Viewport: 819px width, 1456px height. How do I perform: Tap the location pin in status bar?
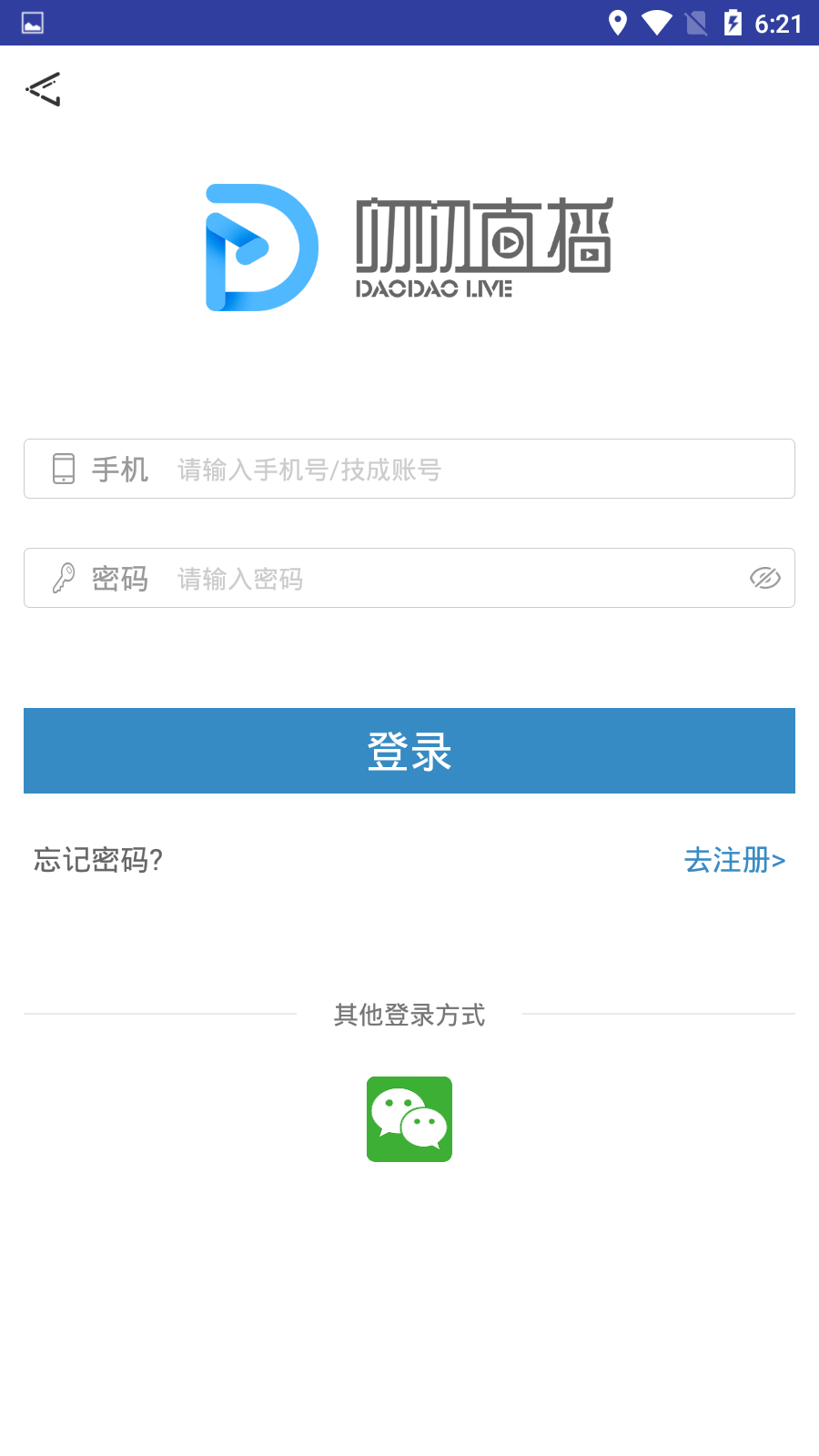tap(618, 23)
